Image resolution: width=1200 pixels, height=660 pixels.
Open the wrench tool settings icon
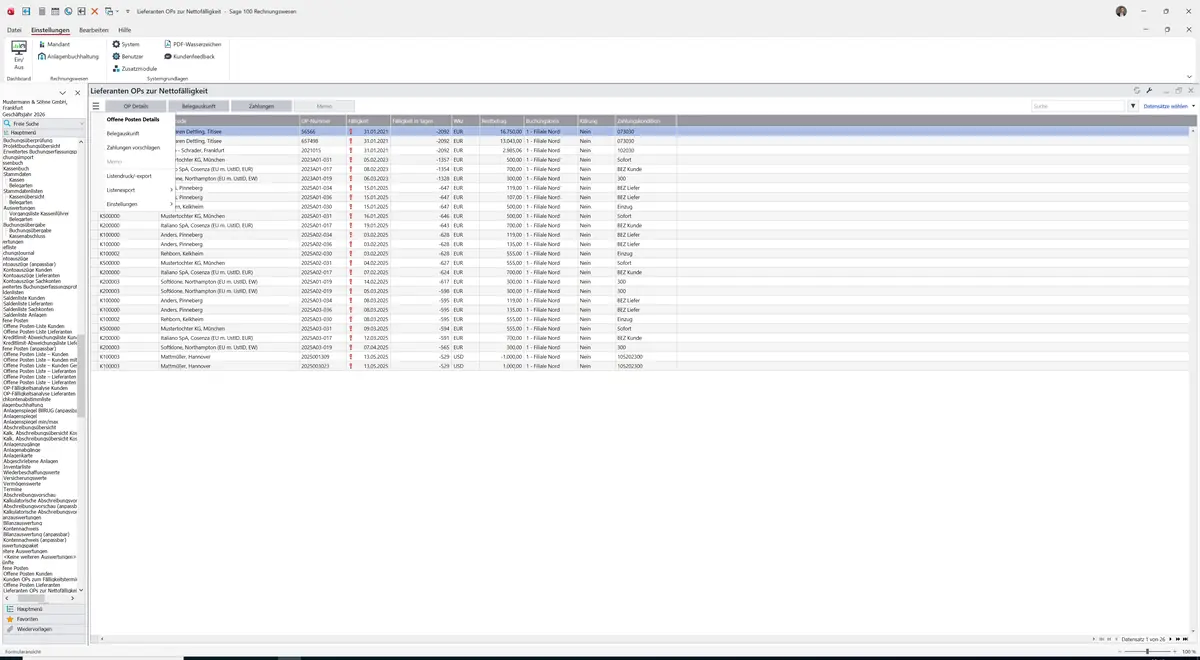pos(1150,91)
